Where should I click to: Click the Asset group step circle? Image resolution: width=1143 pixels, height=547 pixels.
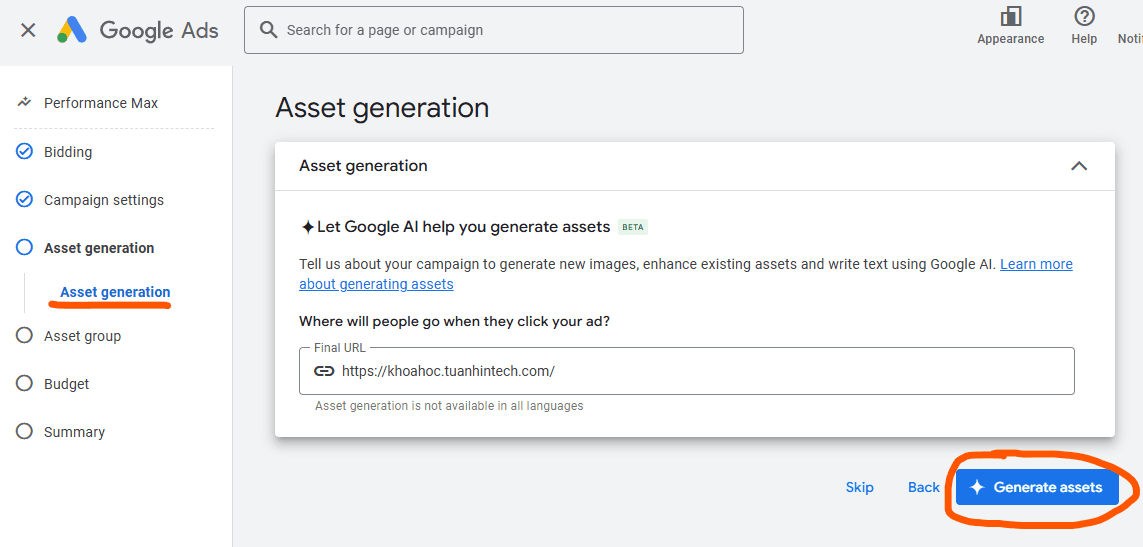click(x=24, y=335)
